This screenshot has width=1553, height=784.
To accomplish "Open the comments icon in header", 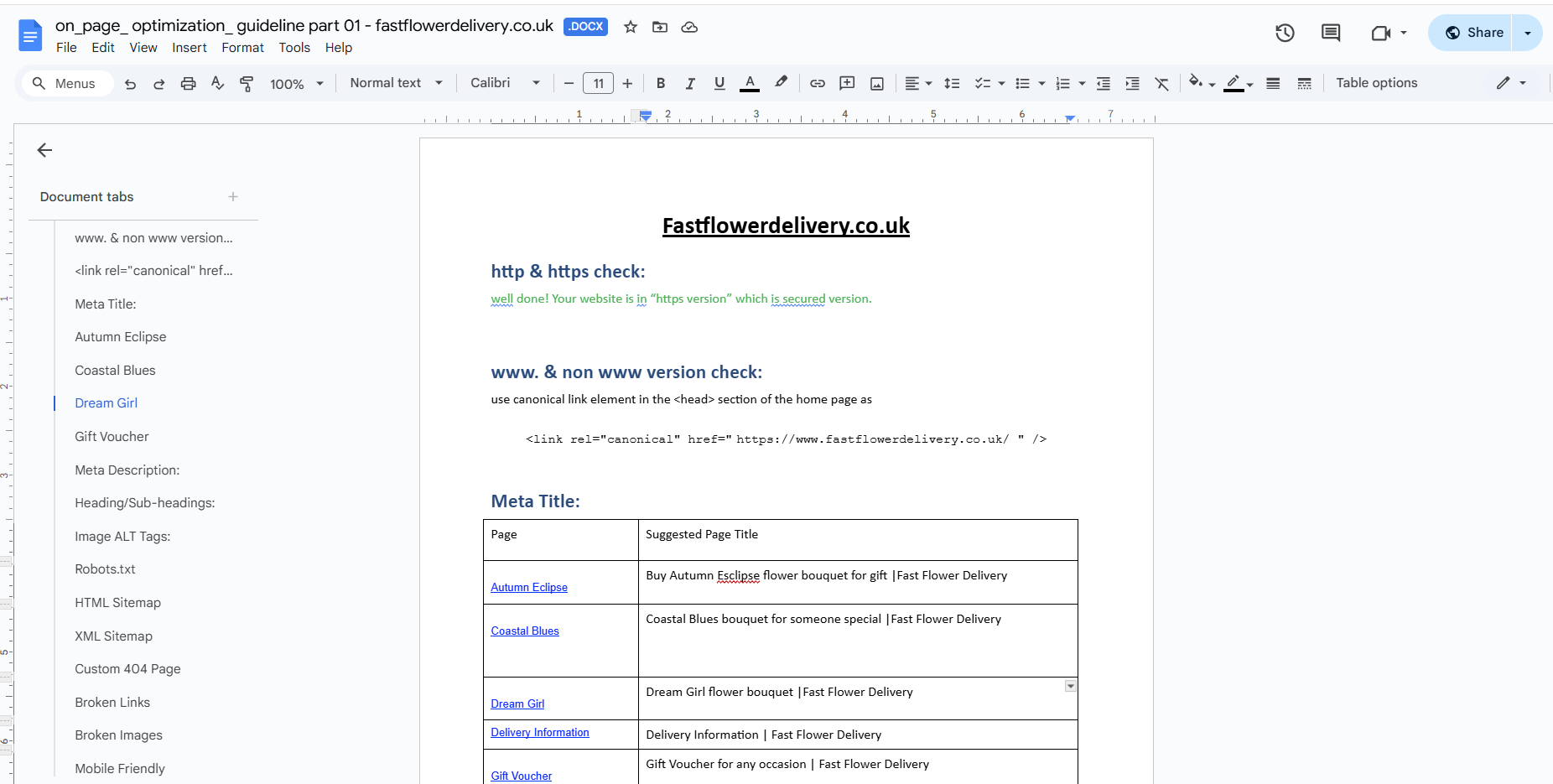I will (x=1331, y=33).
